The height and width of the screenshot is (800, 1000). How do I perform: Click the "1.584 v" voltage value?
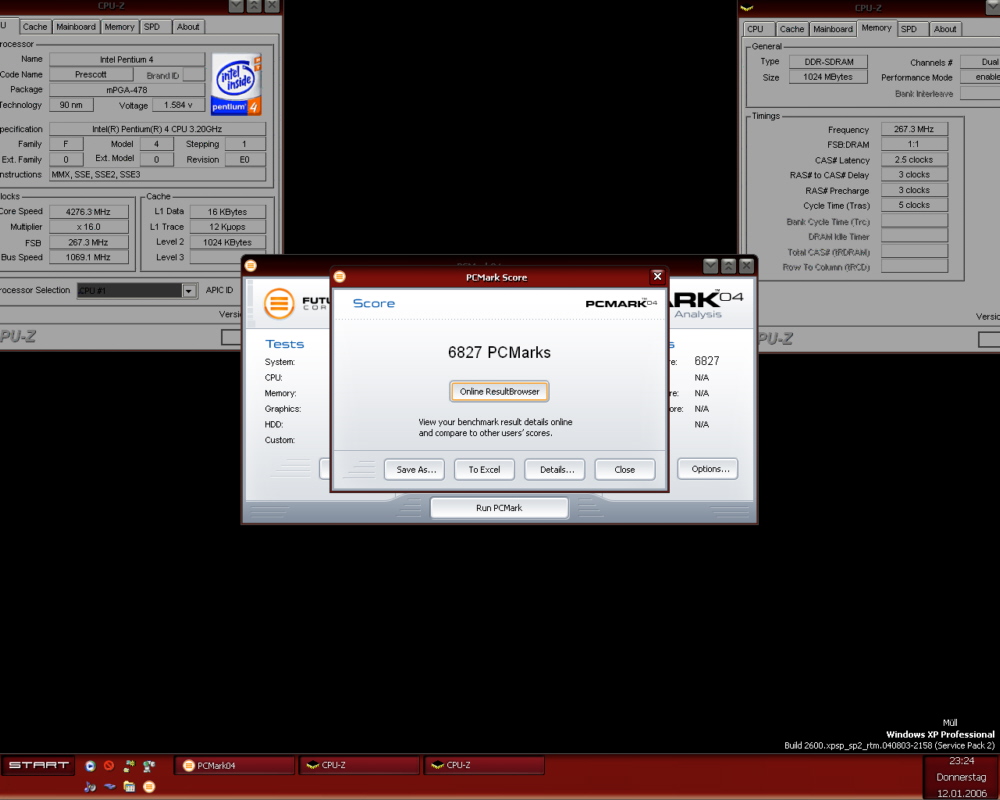(179, 105)
